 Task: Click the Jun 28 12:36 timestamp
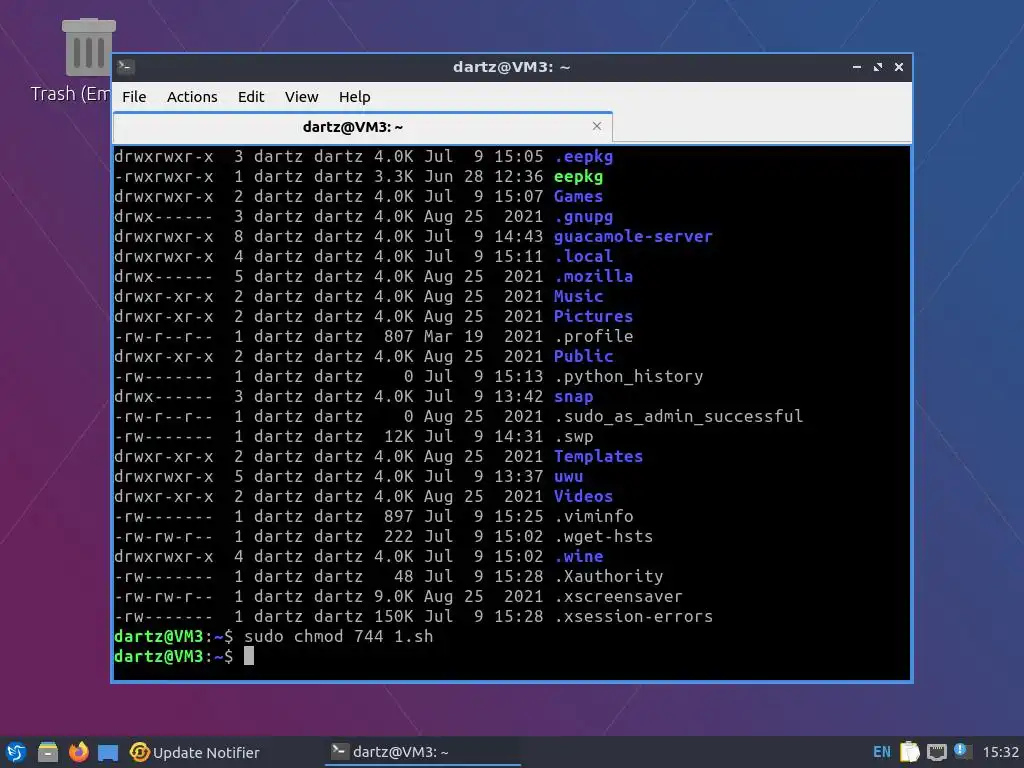483,176
